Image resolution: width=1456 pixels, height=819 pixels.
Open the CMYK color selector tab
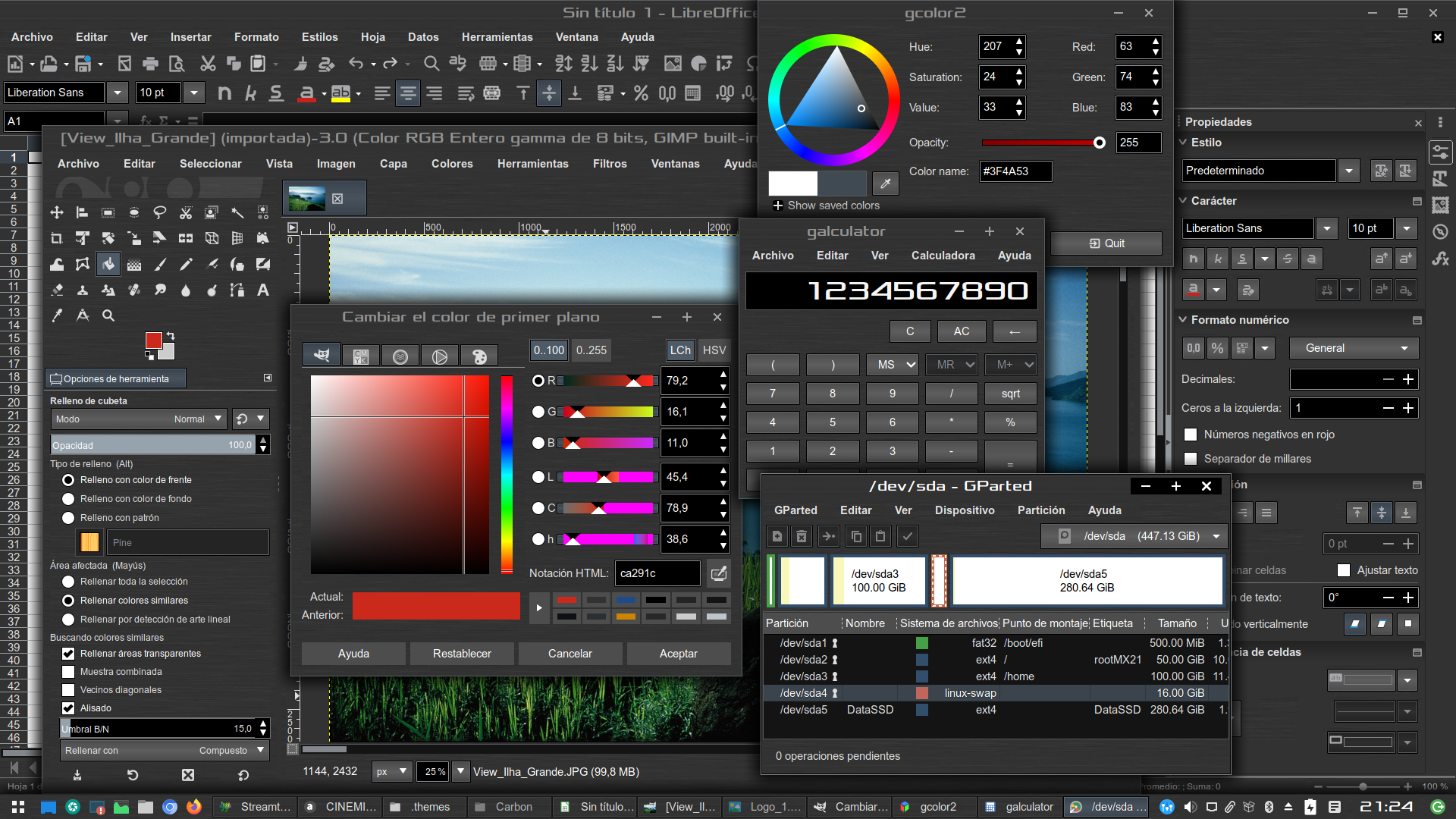click(x=361, y=356)
